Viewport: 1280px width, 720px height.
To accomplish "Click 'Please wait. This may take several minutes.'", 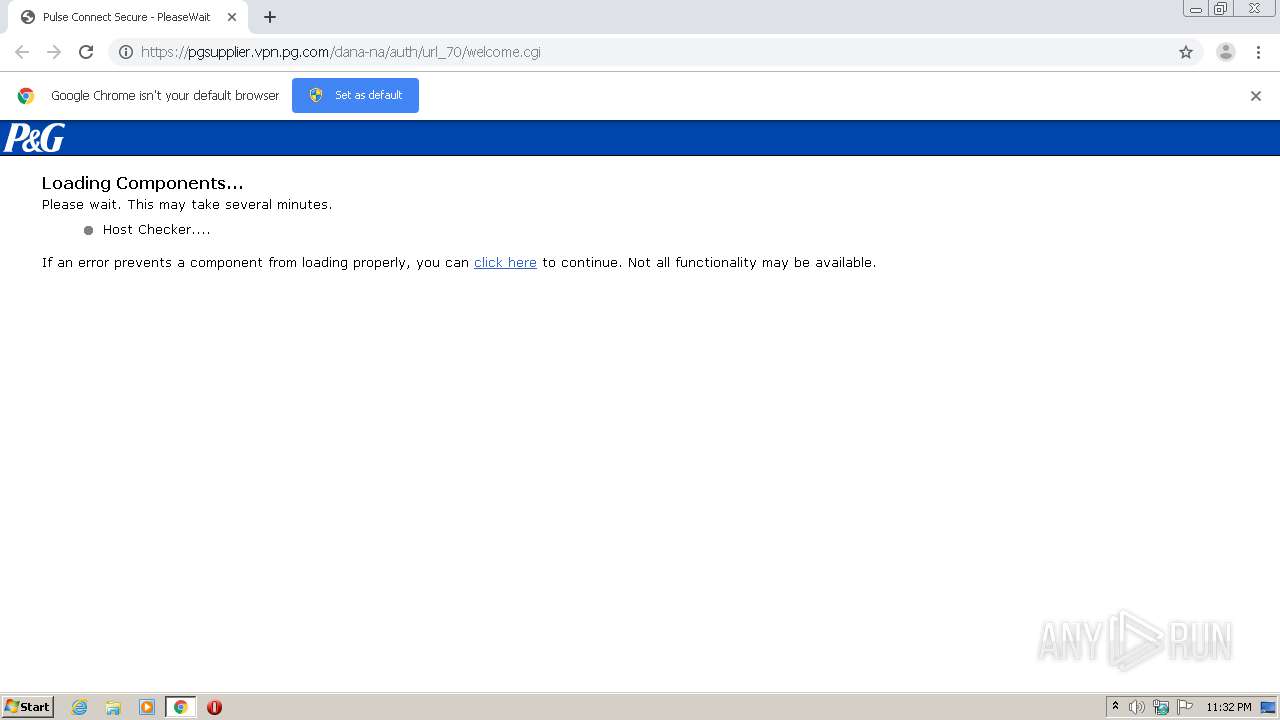I will tap(187, 204).
